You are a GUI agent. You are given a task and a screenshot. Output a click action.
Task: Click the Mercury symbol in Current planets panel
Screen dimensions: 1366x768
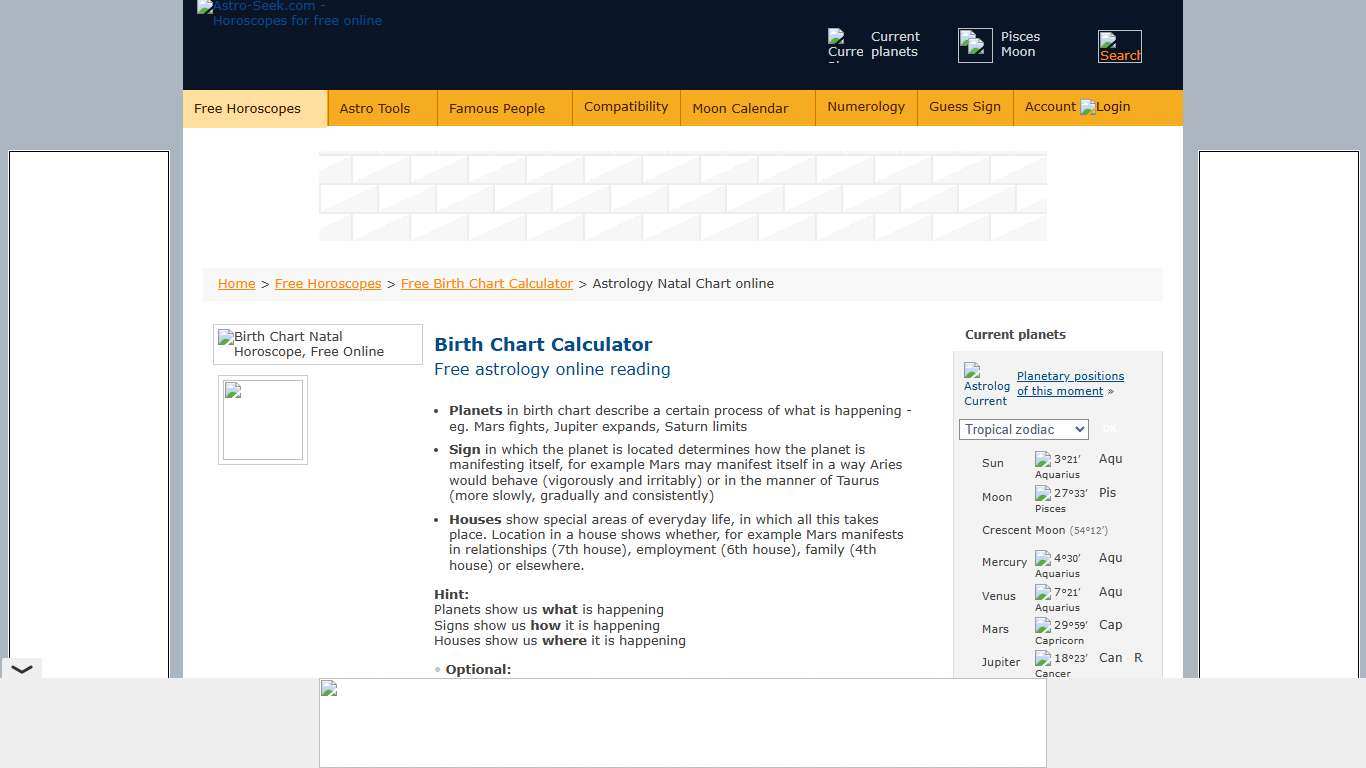[x=1041, y=557]
